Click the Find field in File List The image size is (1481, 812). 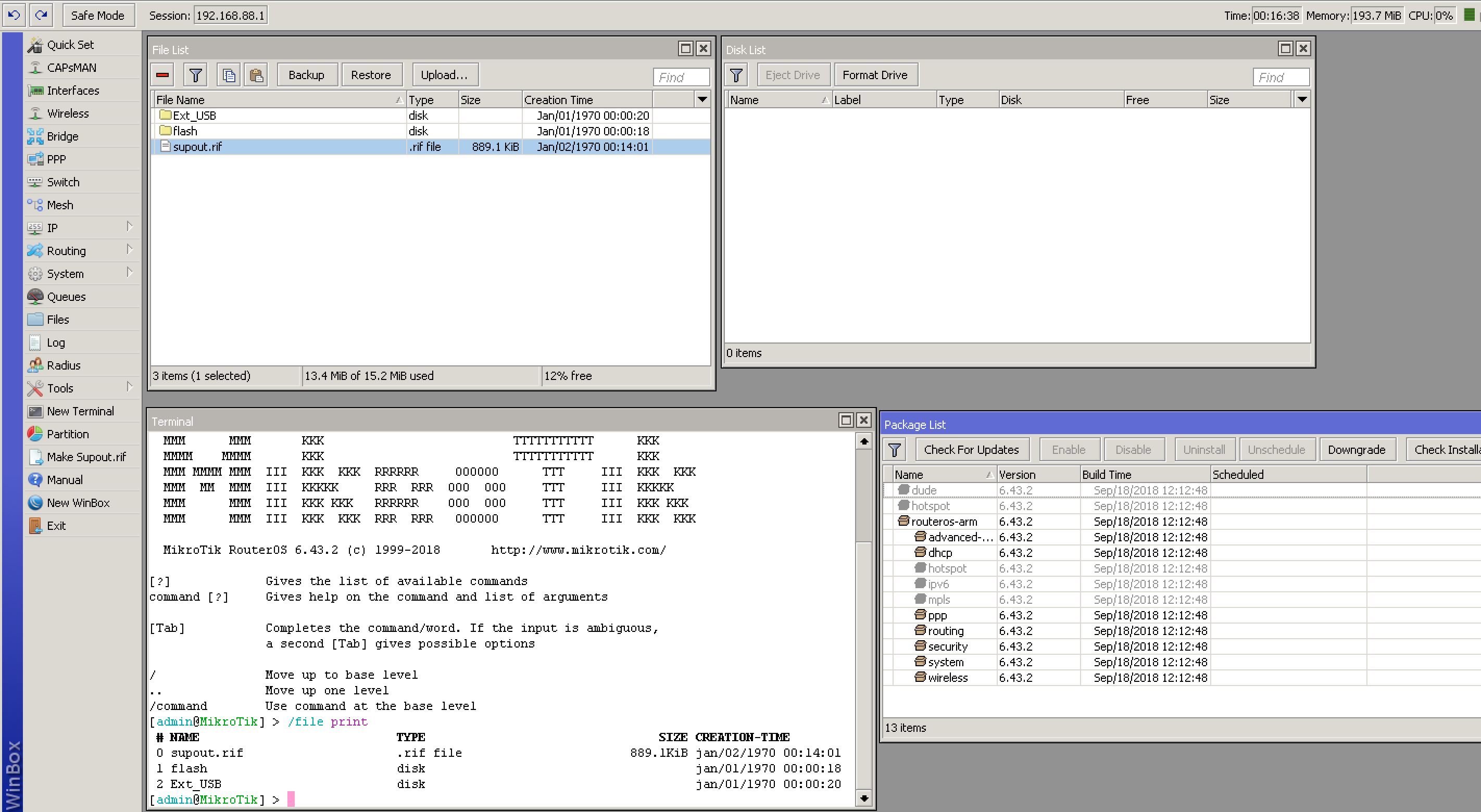[681, 77]
